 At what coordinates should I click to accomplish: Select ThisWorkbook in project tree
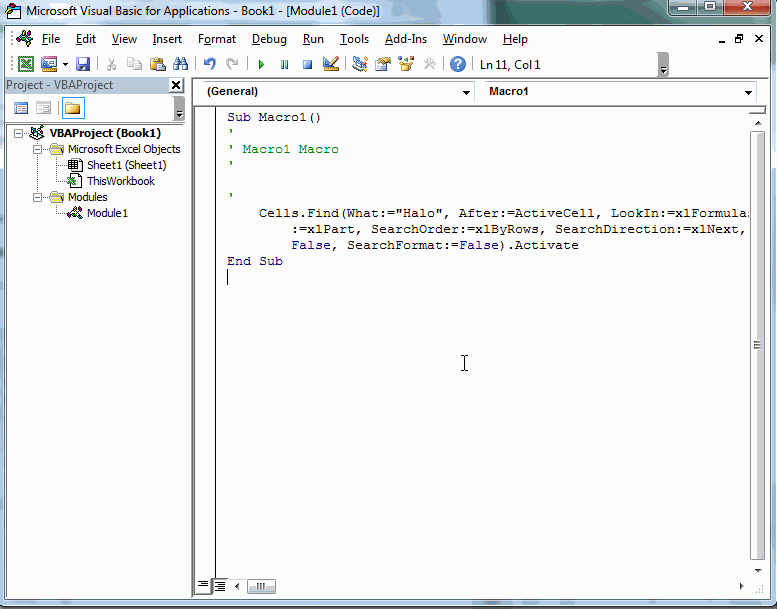120,181
